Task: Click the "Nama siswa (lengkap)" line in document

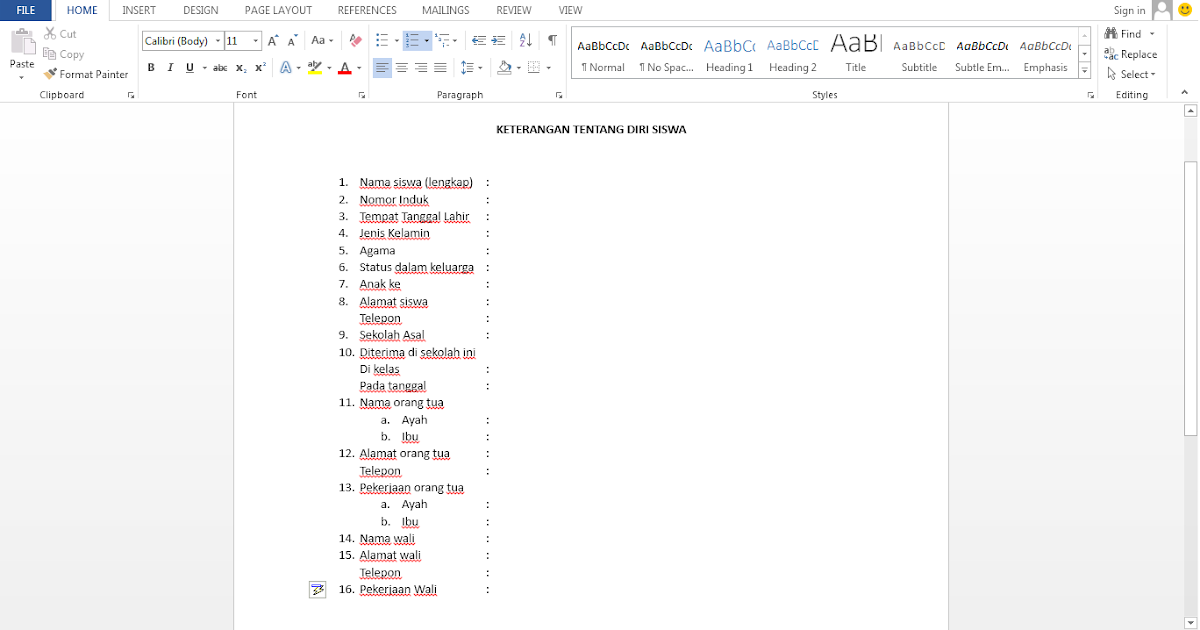Action: click(416, 182)
